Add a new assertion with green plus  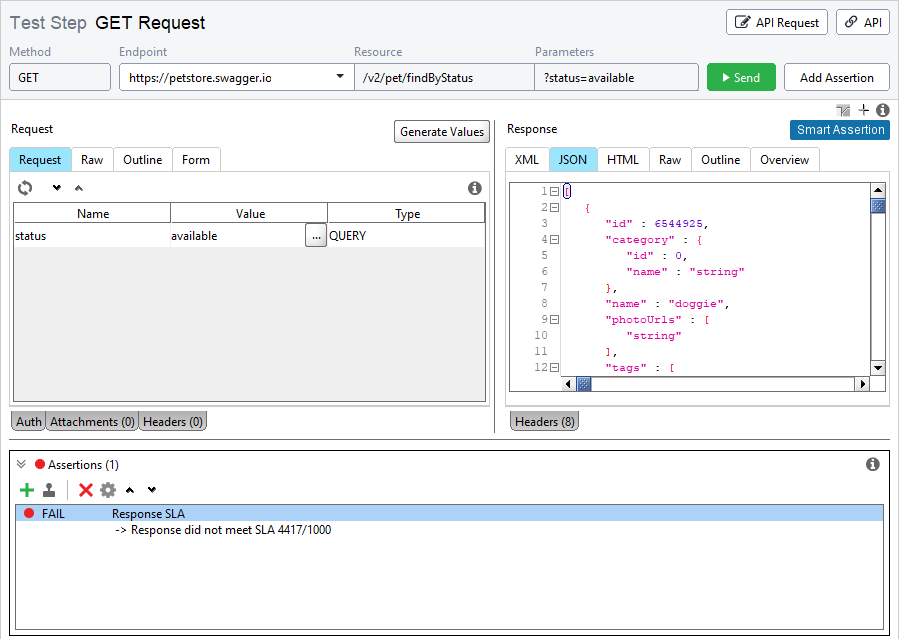27,490
